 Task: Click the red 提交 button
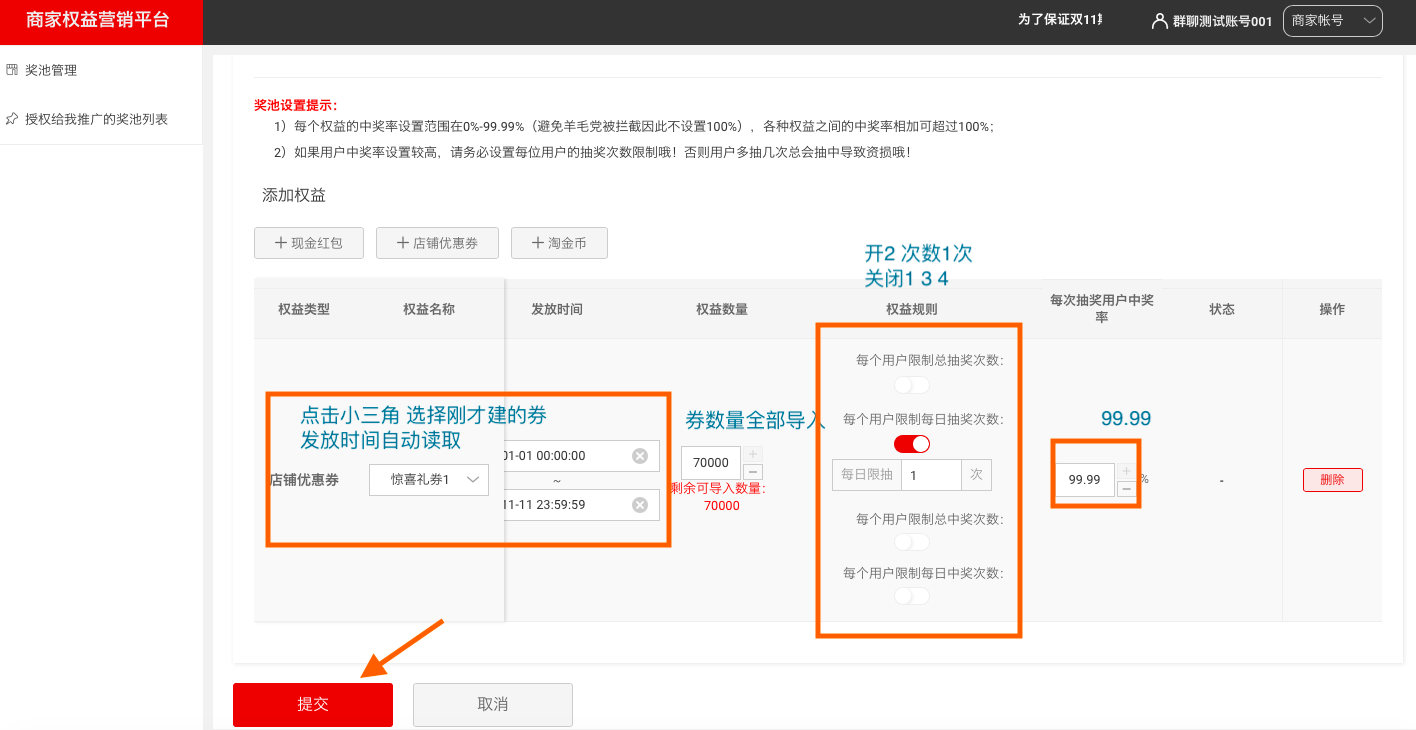point(313,705)
